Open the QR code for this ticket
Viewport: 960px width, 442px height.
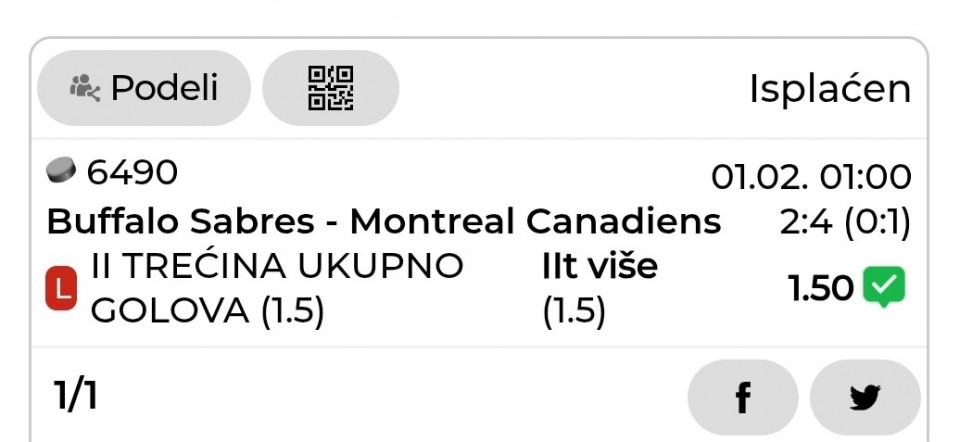[330, 88]
